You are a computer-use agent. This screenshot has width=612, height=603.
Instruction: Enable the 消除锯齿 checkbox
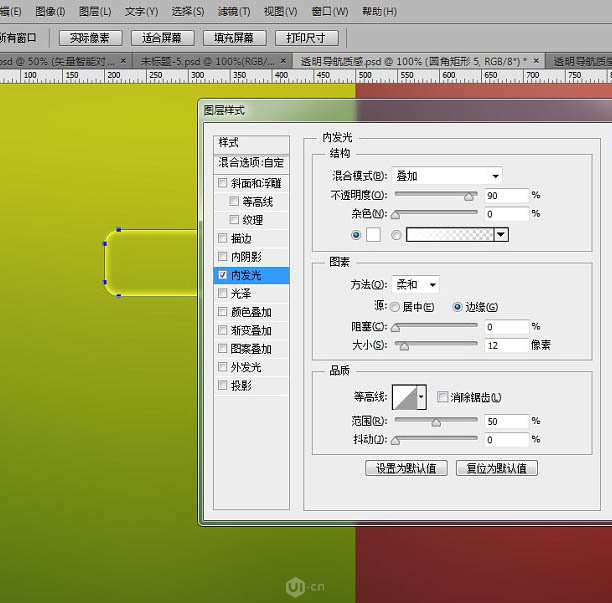(x=442, y=397)
